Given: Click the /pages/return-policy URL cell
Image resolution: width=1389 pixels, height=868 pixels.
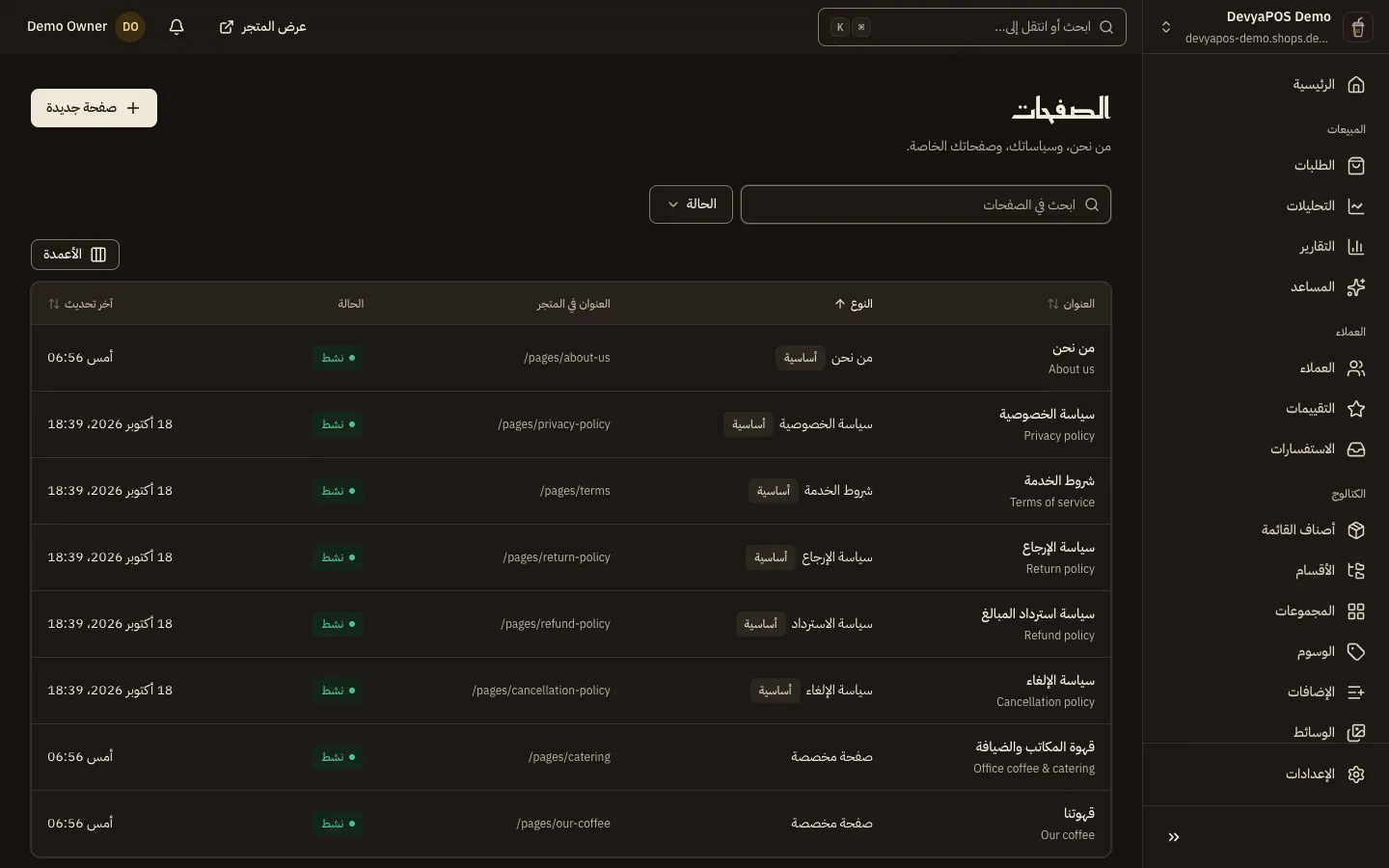Looking at the screenshot, I should 557,557.
